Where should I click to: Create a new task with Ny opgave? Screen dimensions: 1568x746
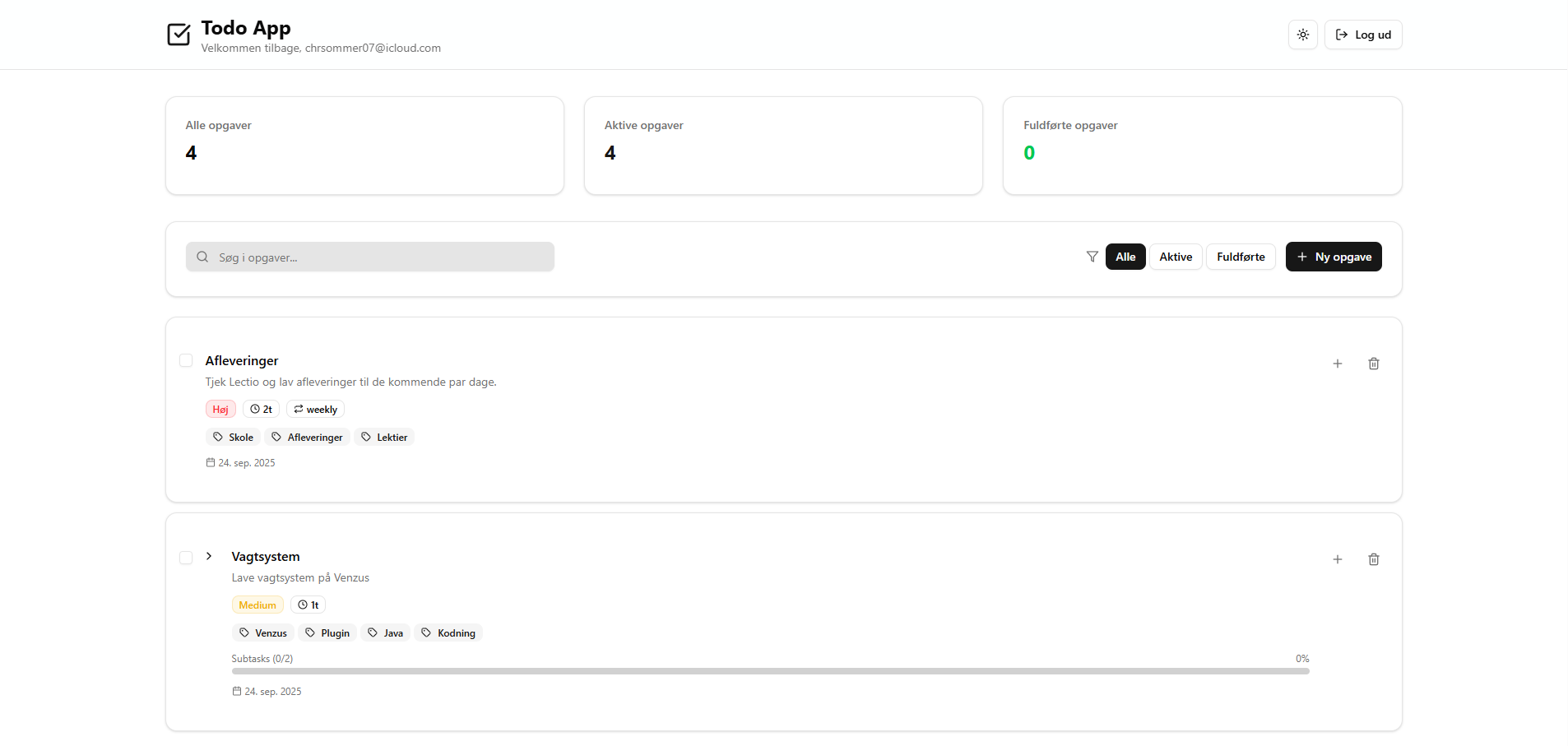pyautogui.click(x=1333, y=257)
